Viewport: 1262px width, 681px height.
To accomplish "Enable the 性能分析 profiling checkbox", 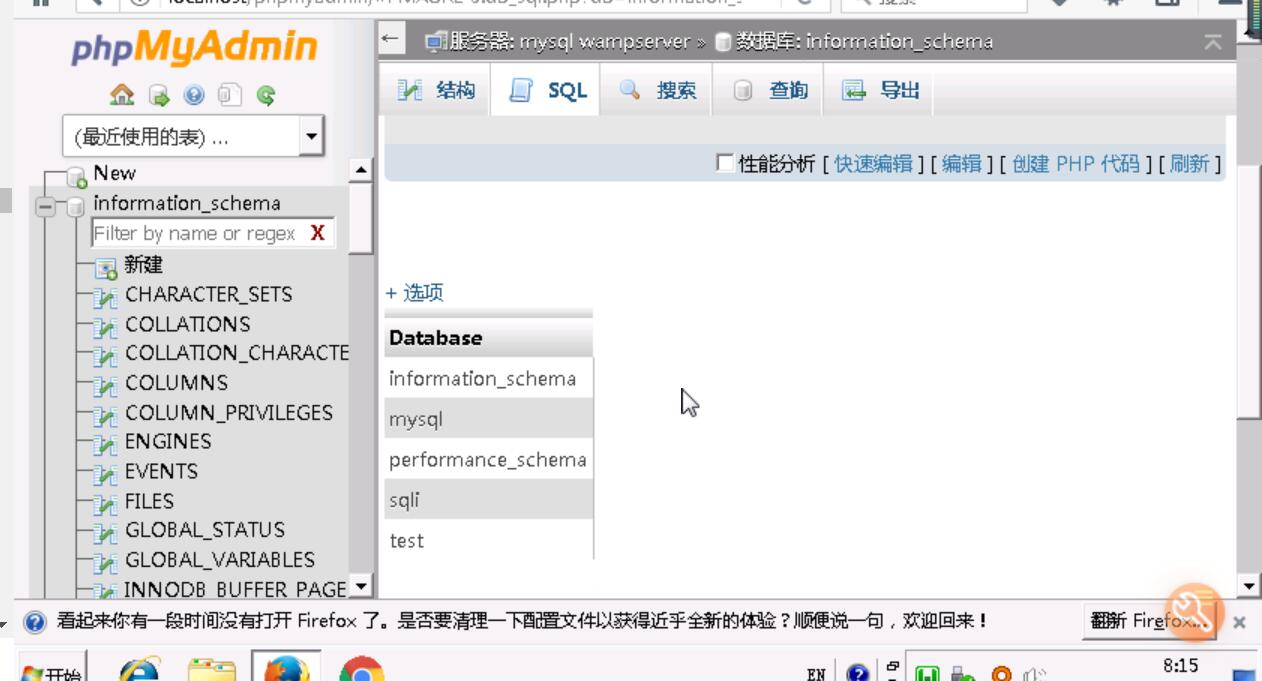I will click(x=725, y=163).
